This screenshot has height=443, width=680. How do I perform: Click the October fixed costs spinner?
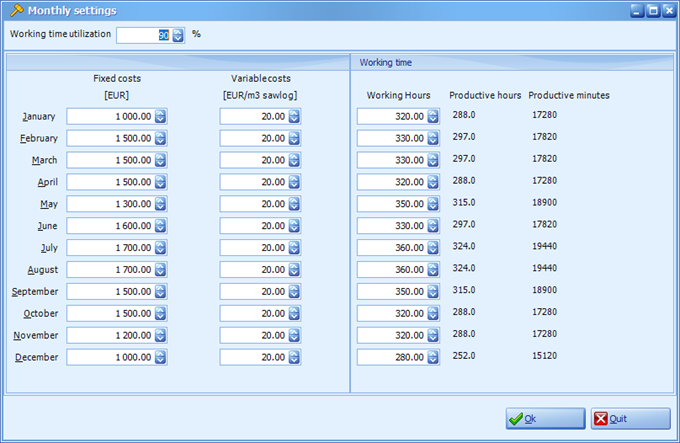point(160,313)
